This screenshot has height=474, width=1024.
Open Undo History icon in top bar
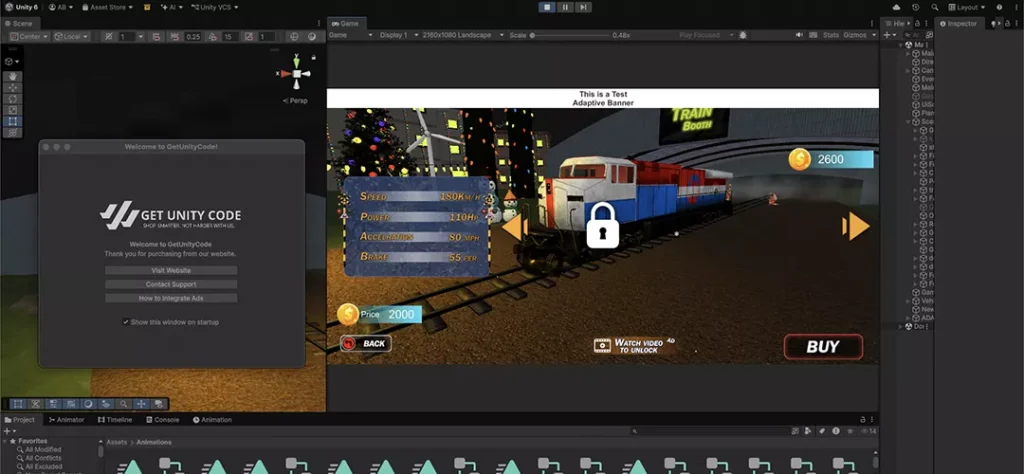916,7
